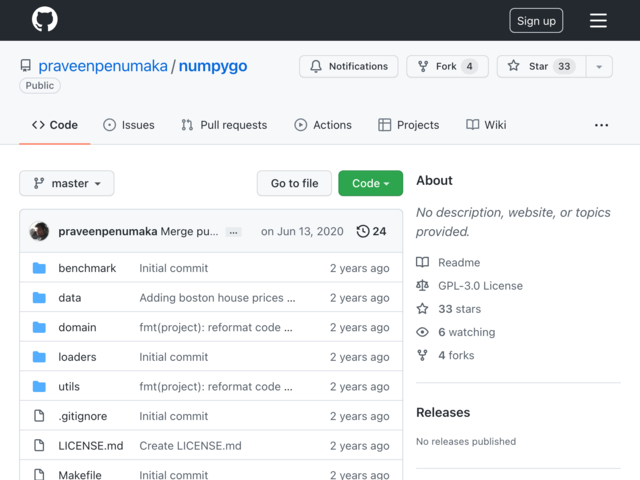Open the Projects tab
640x480 pixels.
pos(408,125)
